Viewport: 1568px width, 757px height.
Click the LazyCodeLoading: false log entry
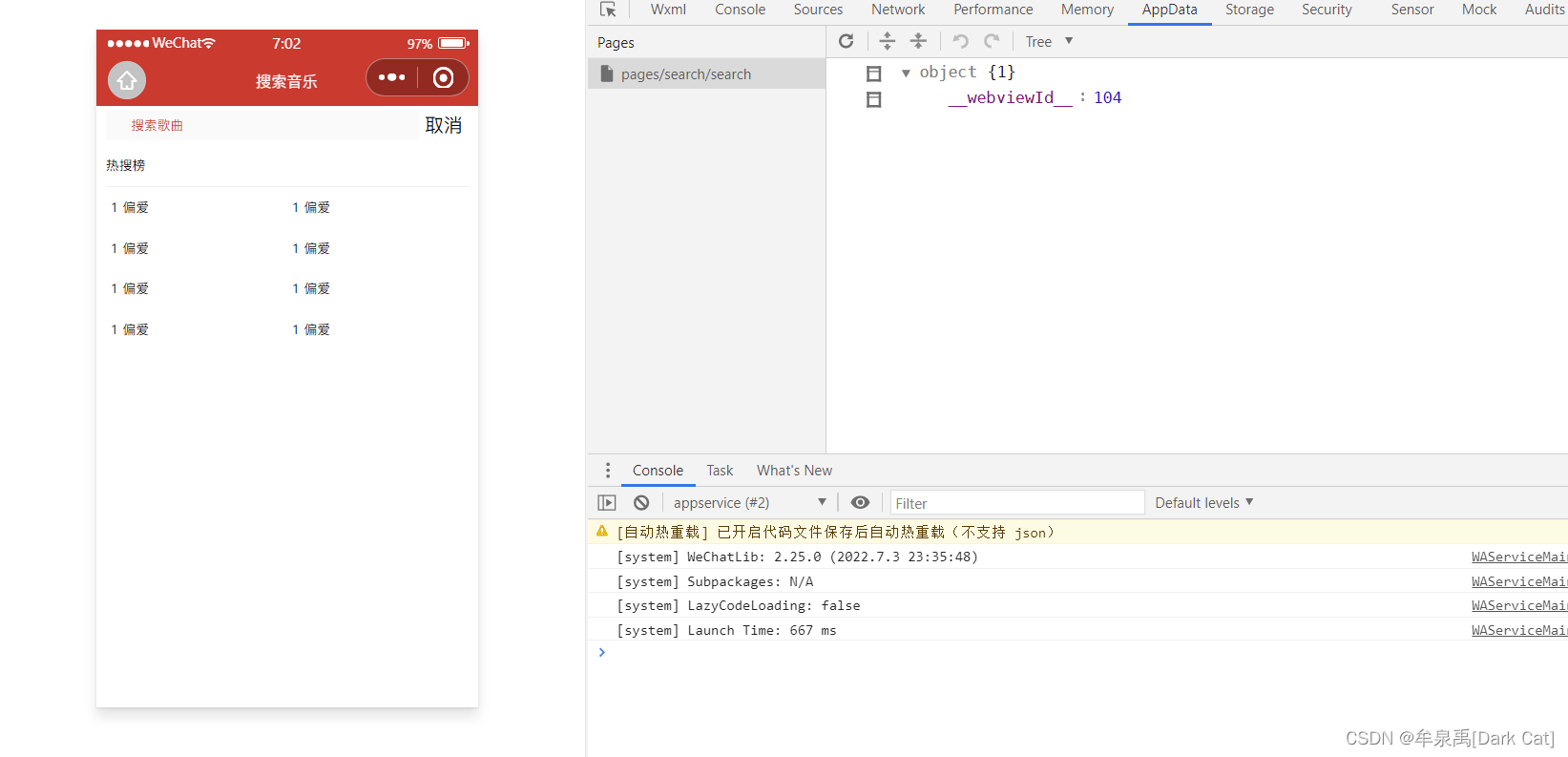739,605
